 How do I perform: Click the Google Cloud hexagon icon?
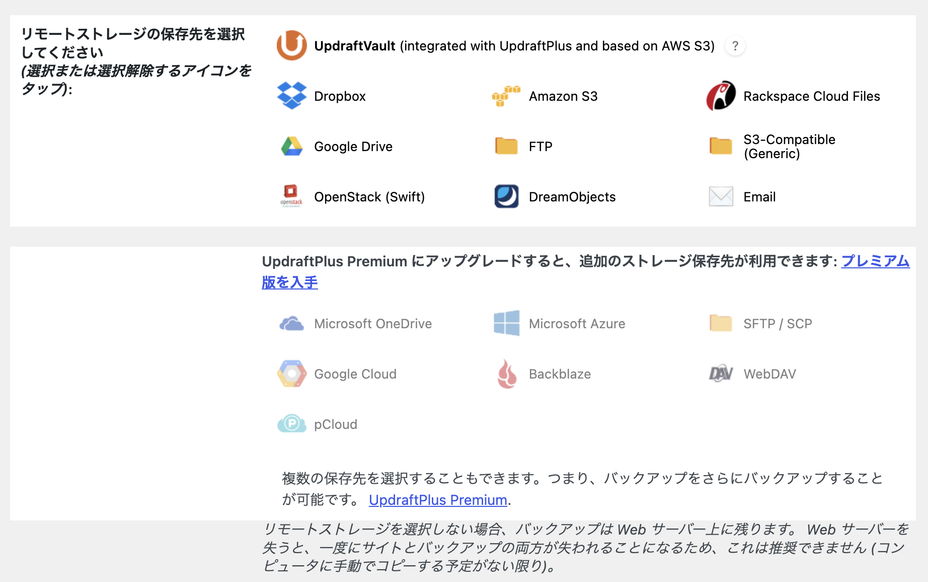pyautogui.click(x=292, y=374)
